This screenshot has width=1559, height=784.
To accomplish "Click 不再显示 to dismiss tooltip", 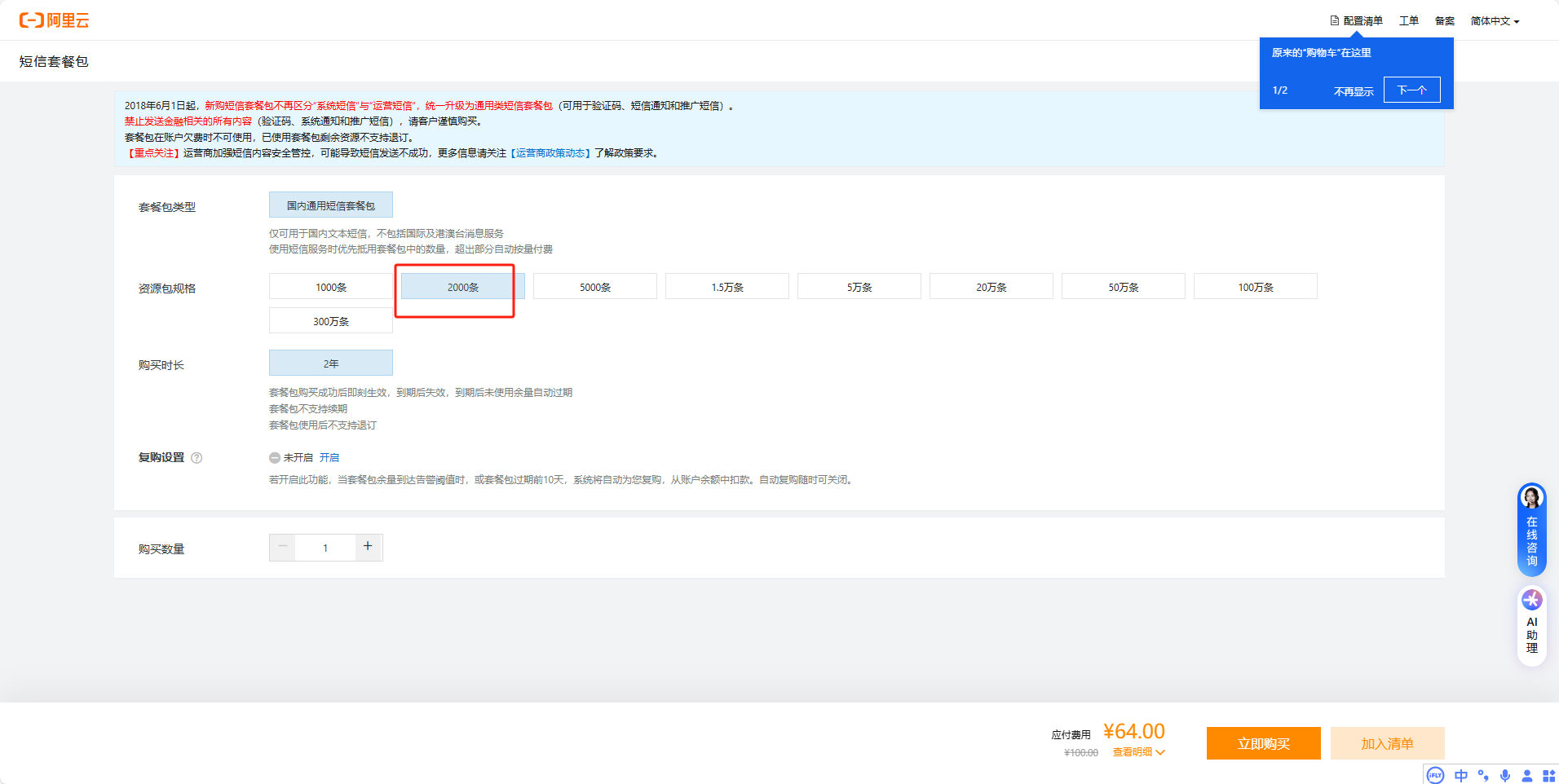I will [x=1354, y=91].
